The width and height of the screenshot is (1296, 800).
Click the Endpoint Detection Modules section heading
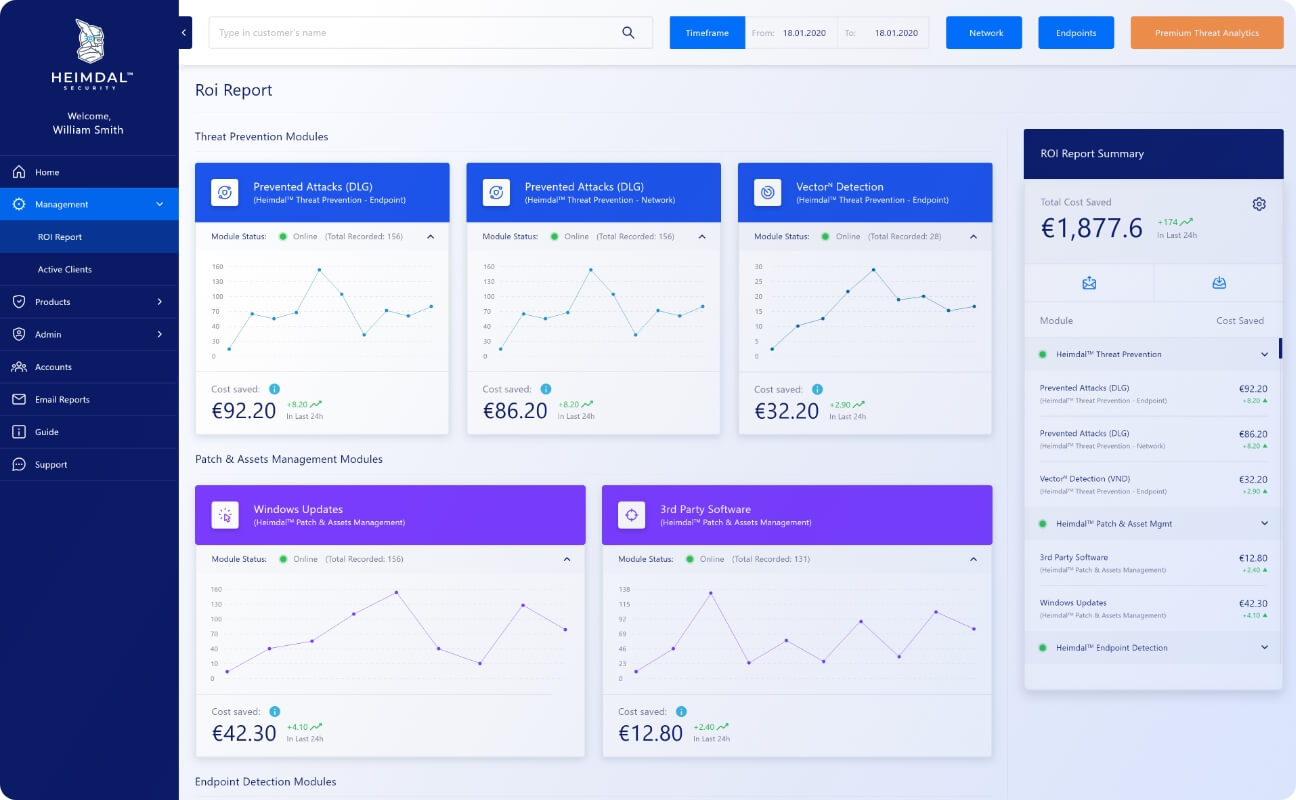point(266,781)
